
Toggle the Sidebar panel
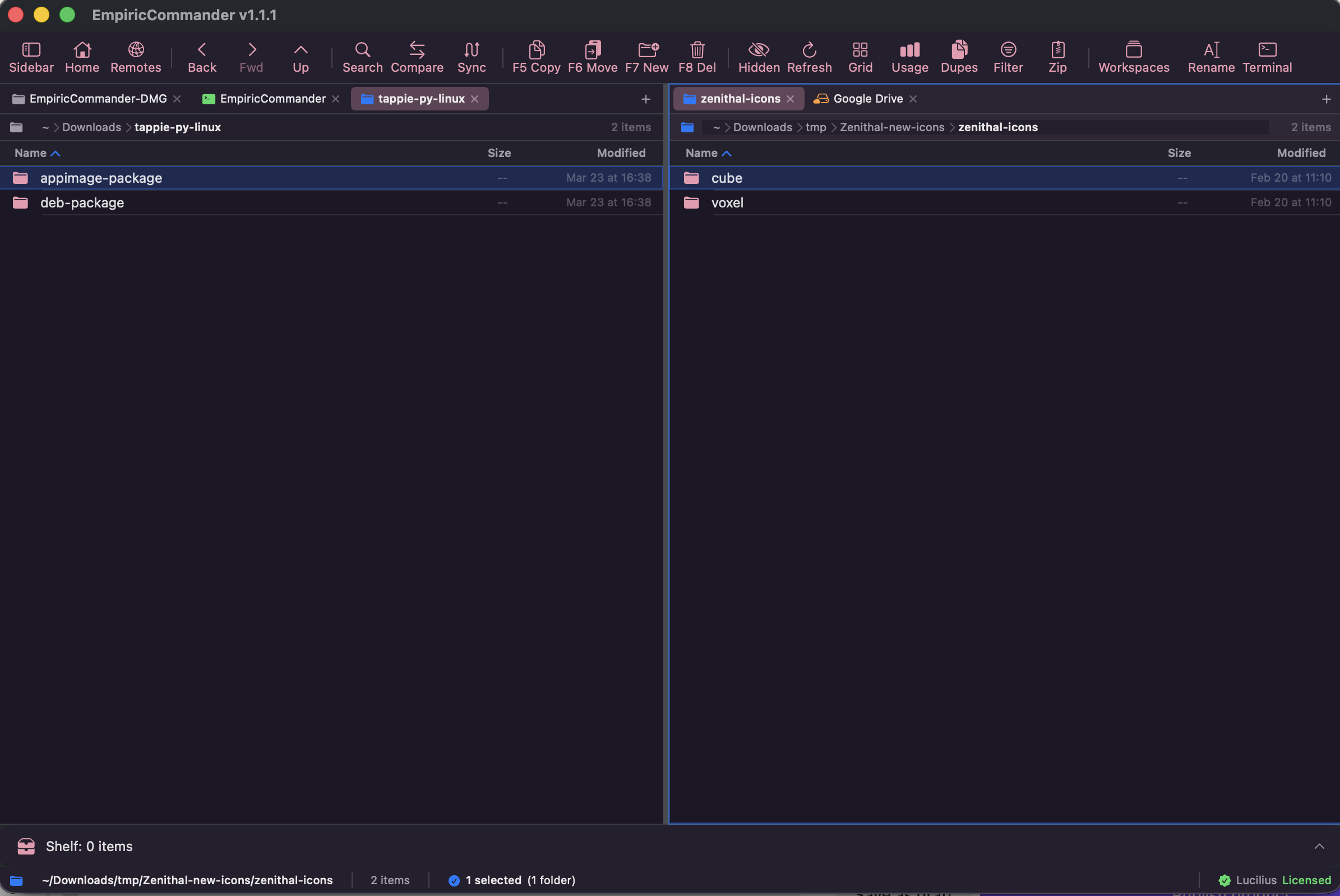point(31,57)
